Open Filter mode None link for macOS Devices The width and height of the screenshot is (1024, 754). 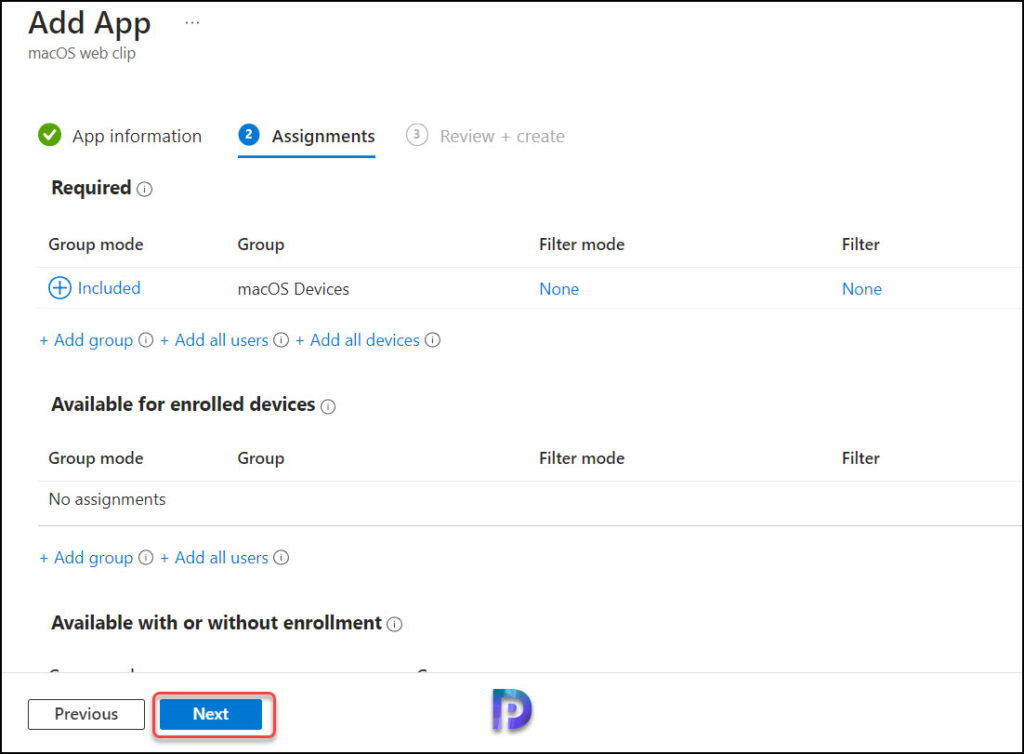tap(559, 289)
